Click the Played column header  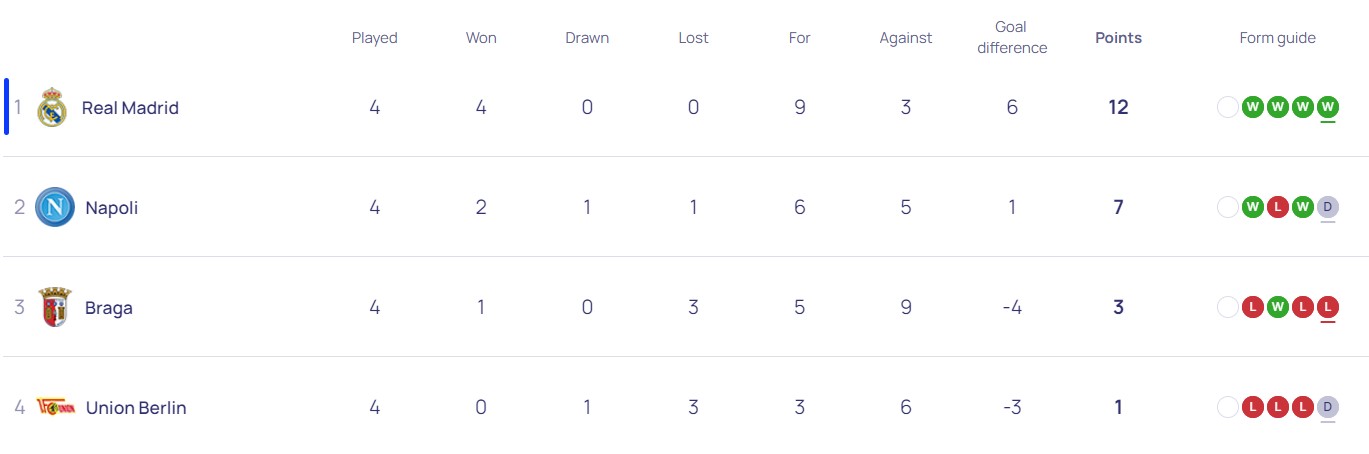(374, 38)
